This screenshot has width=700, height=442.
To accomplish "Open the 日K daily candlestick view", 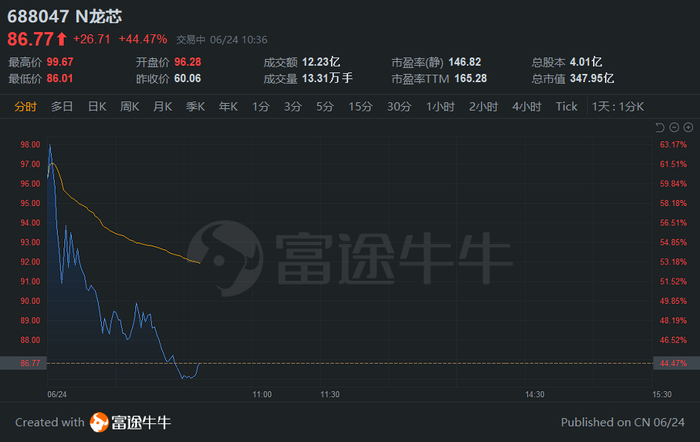I will 97,106.
